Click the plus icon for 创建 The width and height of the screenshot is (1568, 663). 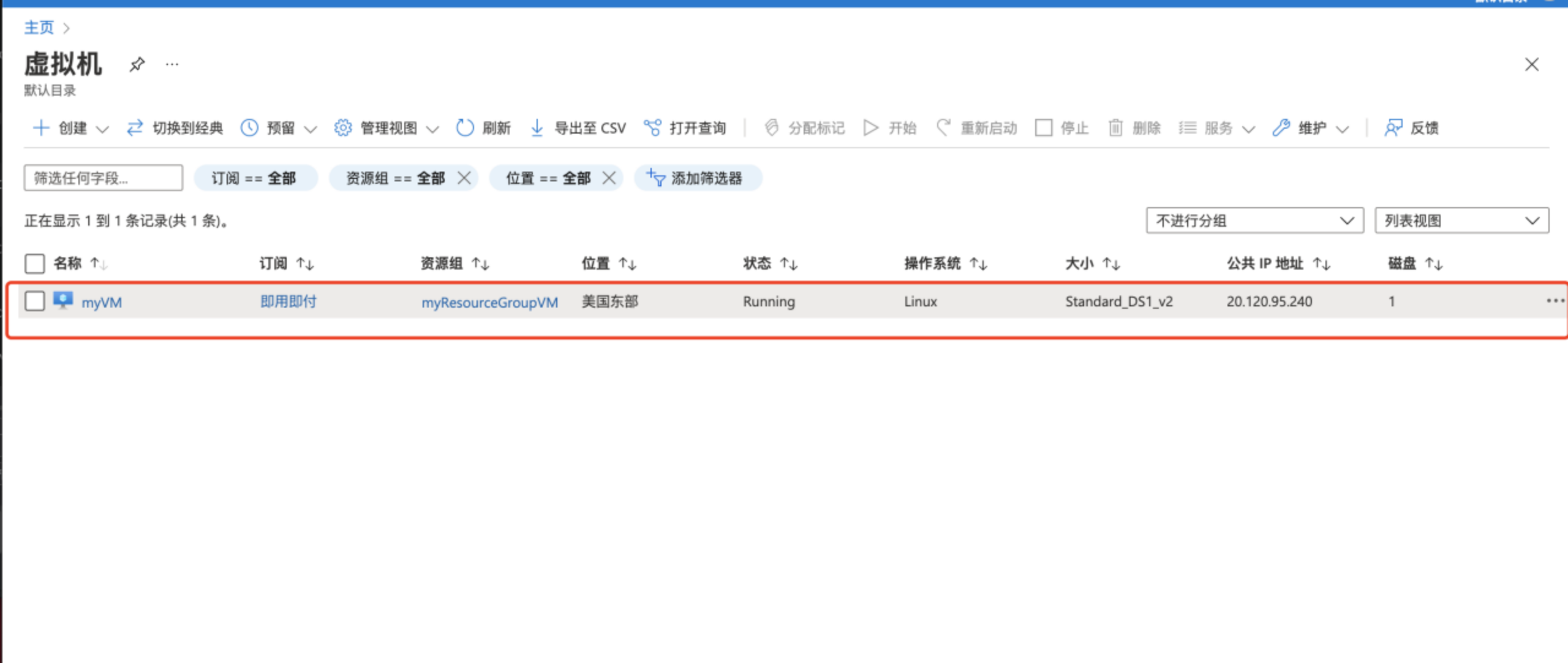coord(40,128)
